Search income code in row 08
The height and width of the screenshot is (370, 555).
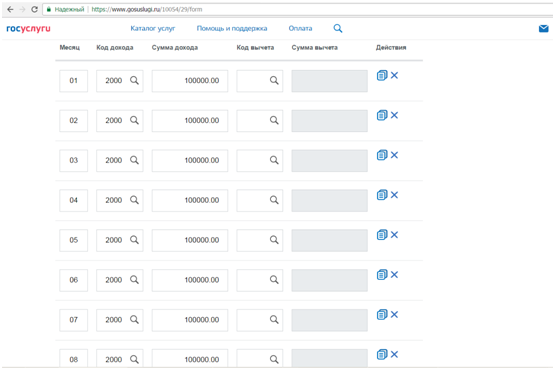tap(134, 359)
